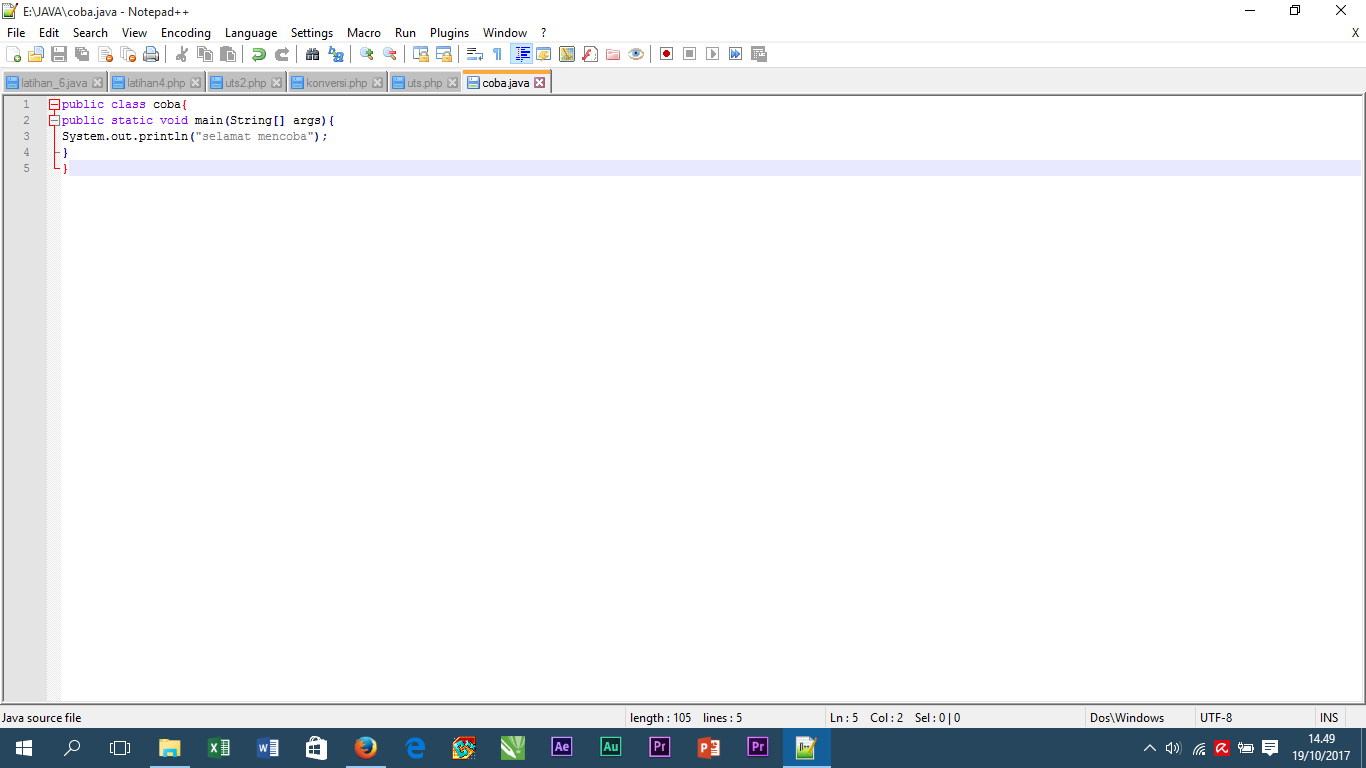The image size is (1366, 768).
Task: Open the hidden icons tray chevron
Action: point(1149,747)
